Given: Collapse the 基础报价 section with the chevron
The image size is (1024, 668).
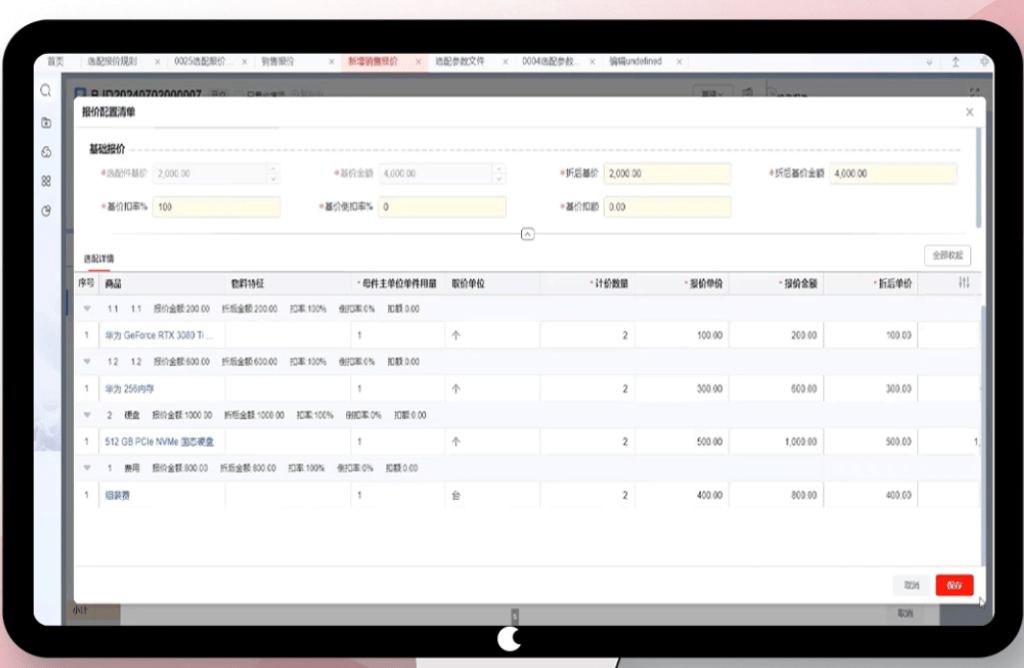Looking at the screenshot, I should pos(528,234).
